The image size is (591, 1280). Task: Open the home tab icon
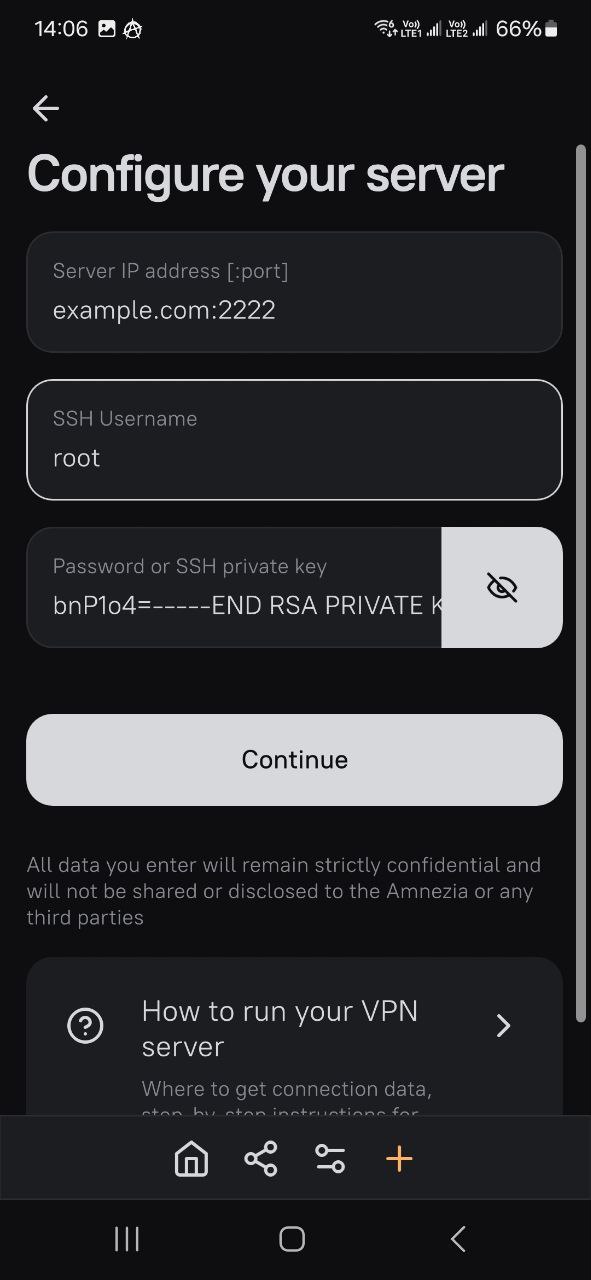(x=191, y=1159)
